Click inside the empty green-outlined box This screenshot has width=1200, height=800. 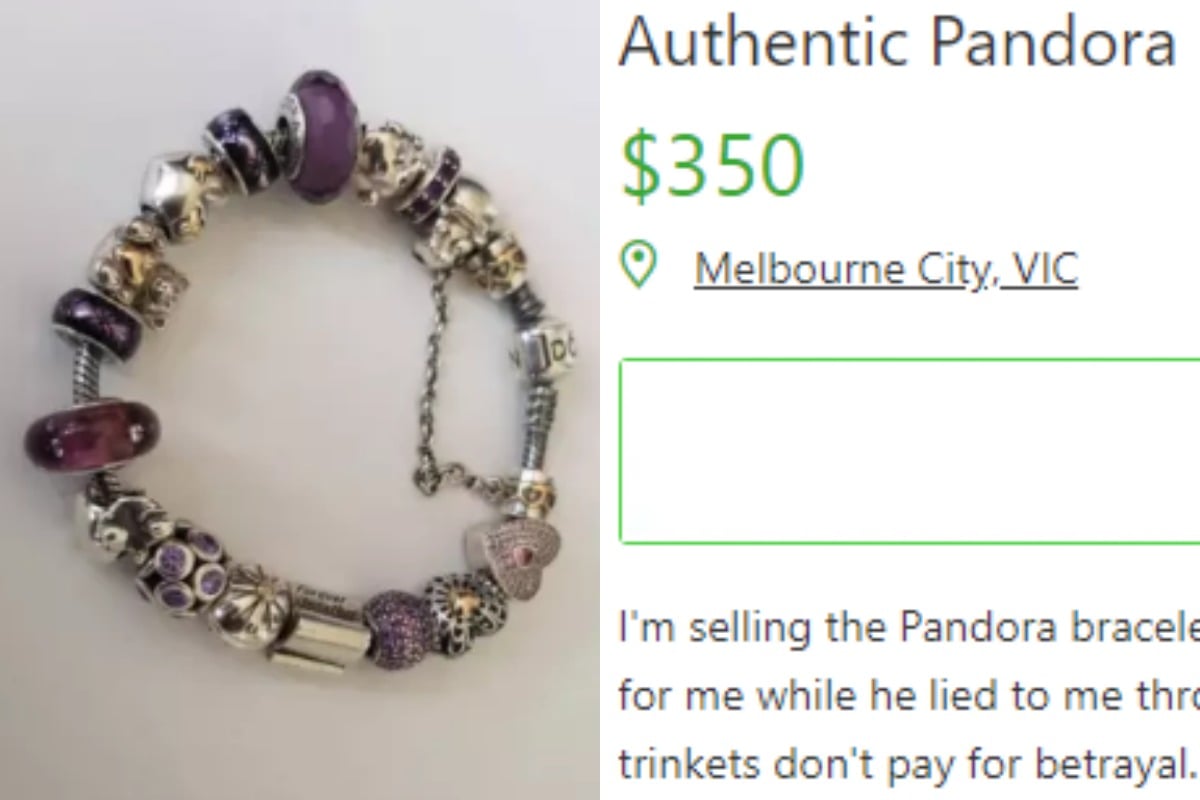point(910,451)
